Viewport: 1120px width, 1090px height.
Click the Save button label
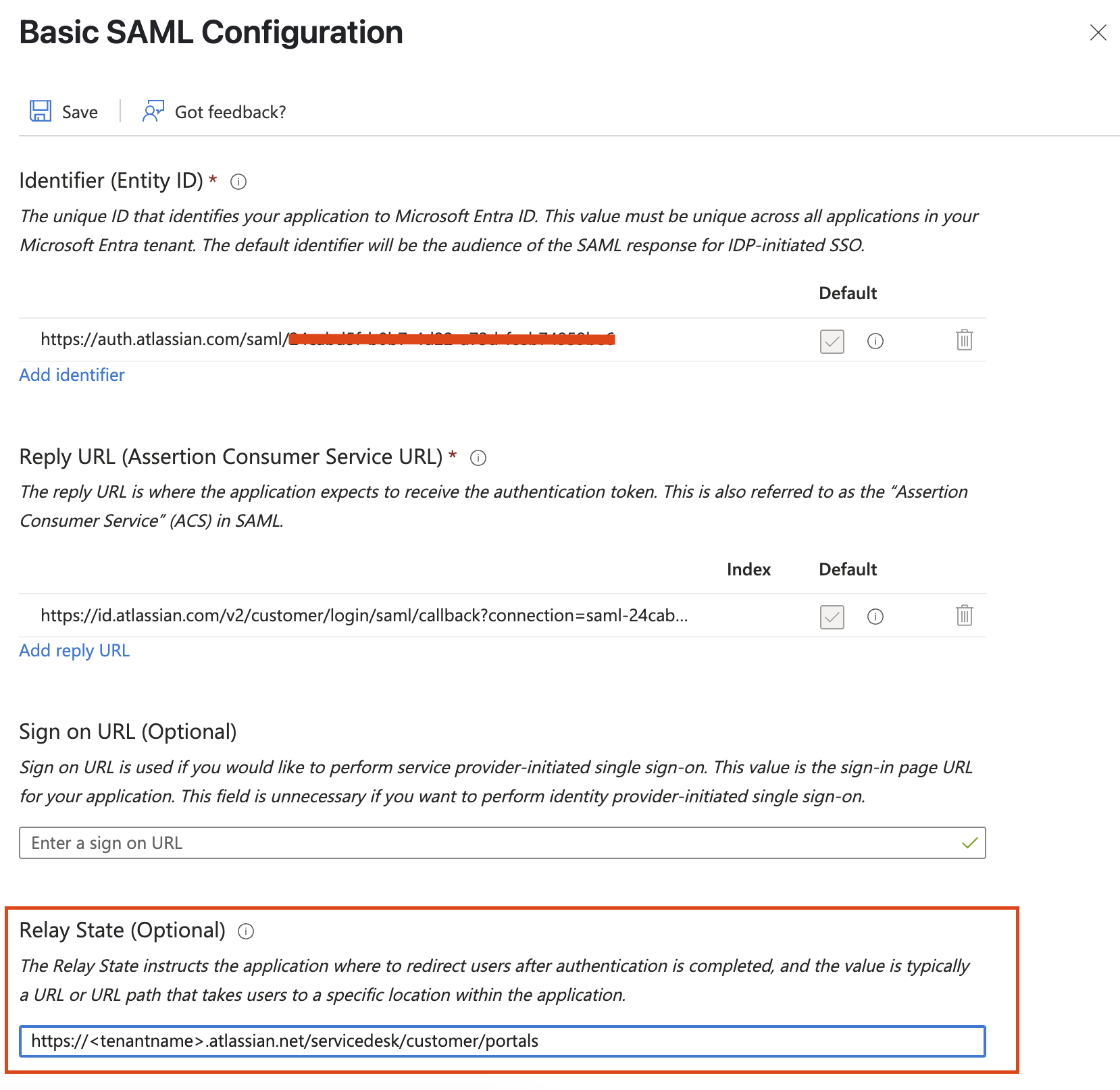point(80,112)
